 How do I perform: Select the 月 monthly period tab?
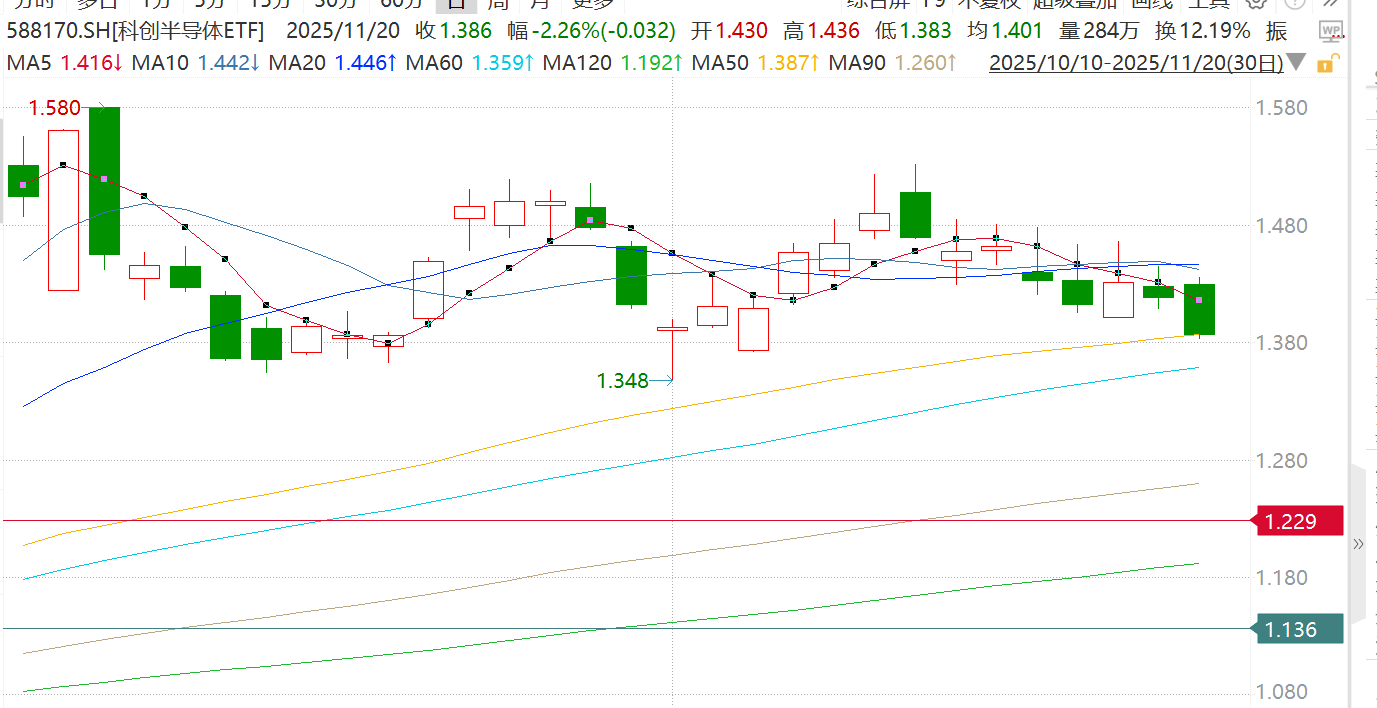tap(539, 3)
